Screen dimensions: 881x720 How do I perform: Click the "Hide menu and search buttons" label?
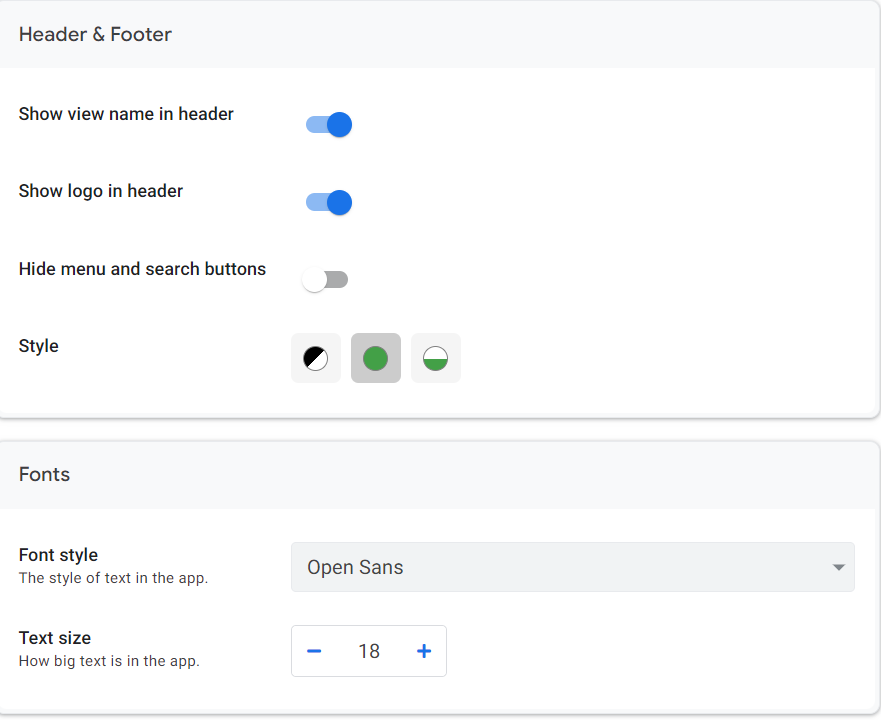point(142,269)
